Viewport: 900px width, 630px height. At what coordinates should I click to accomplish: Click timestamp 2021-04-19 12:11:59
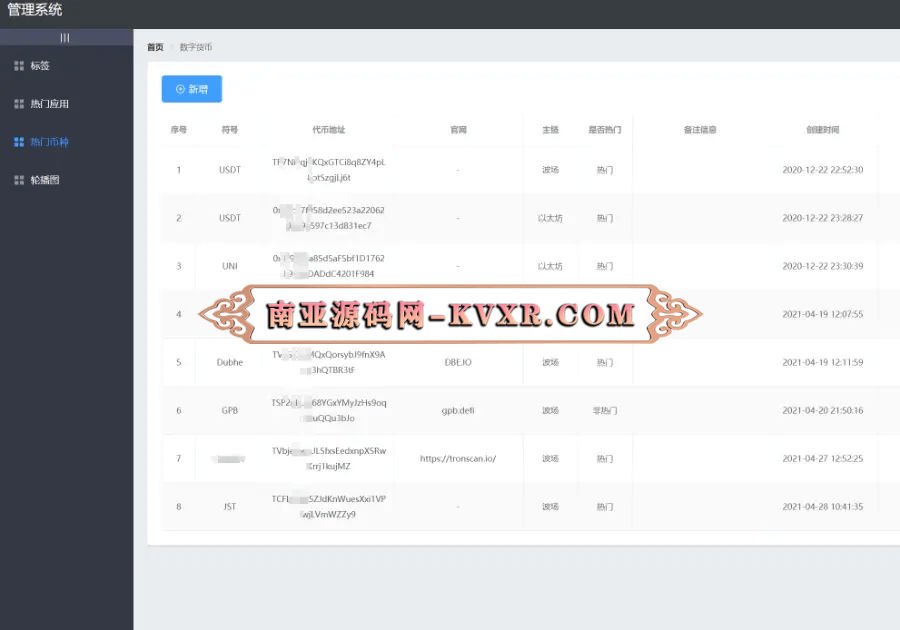[x=823, y=363]
